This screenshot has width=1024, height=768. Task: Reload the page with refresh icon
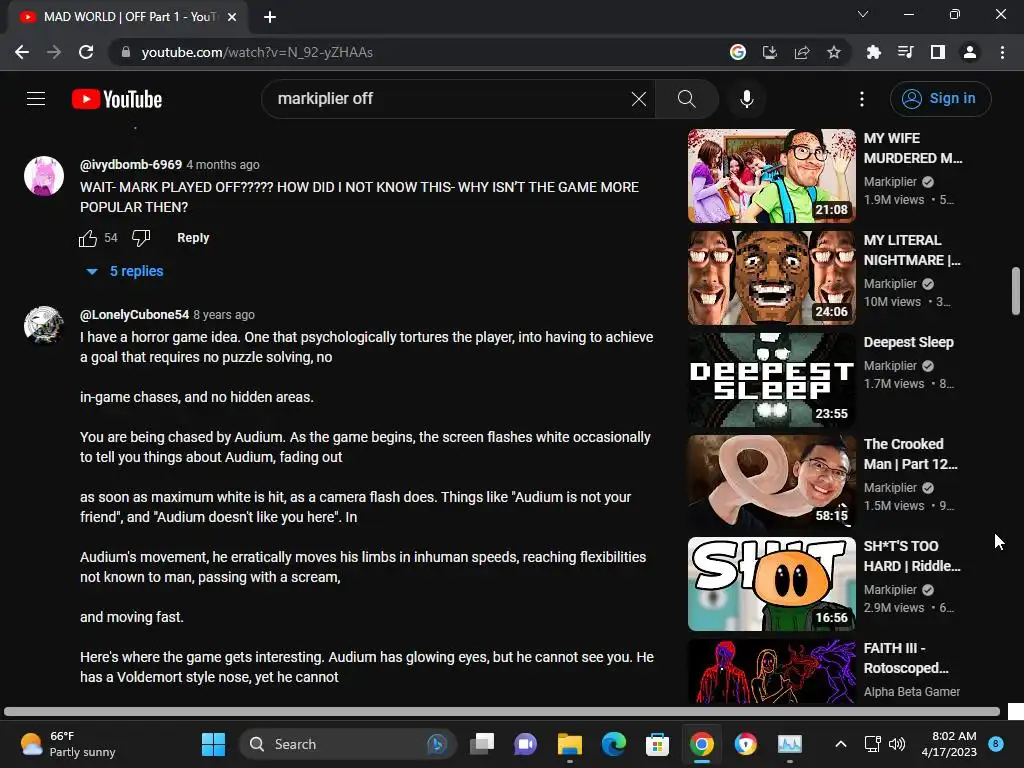86,52
